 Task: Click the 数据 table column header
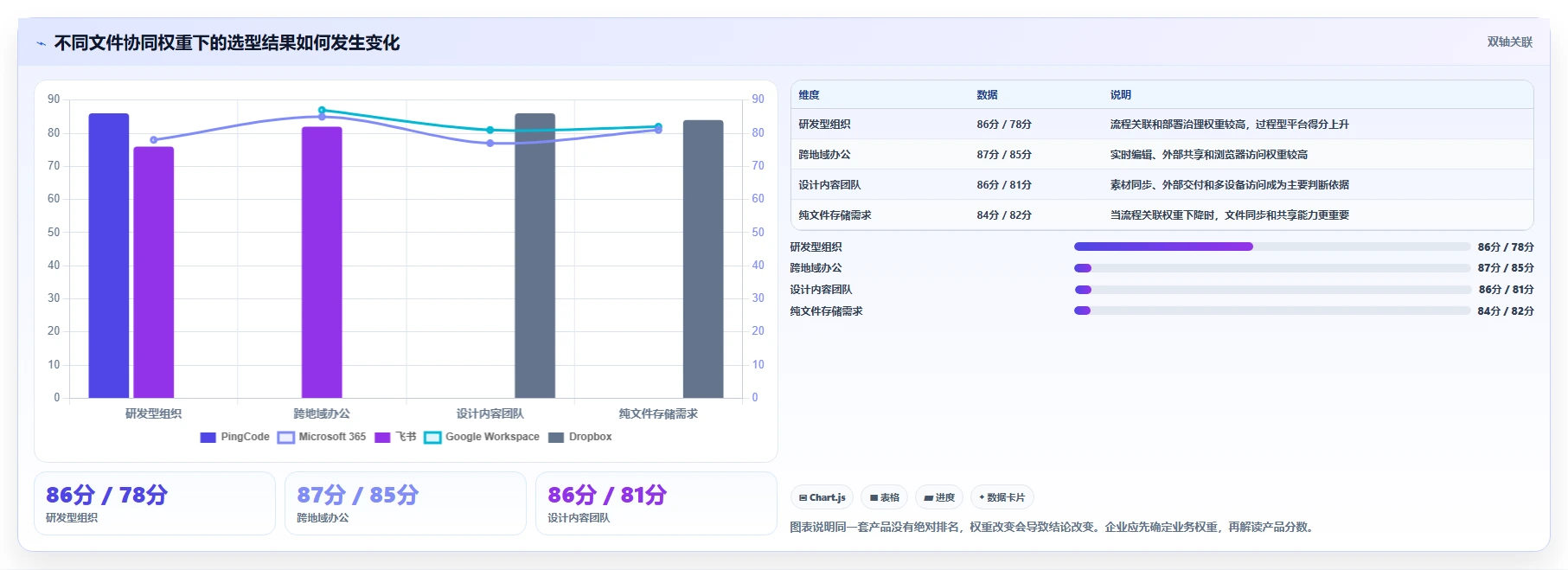coord(987,95)
